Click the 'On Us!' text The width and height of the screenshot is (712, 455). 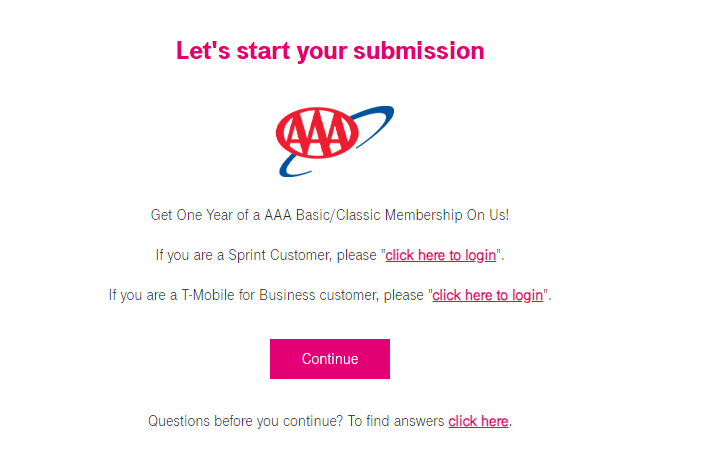488,215
